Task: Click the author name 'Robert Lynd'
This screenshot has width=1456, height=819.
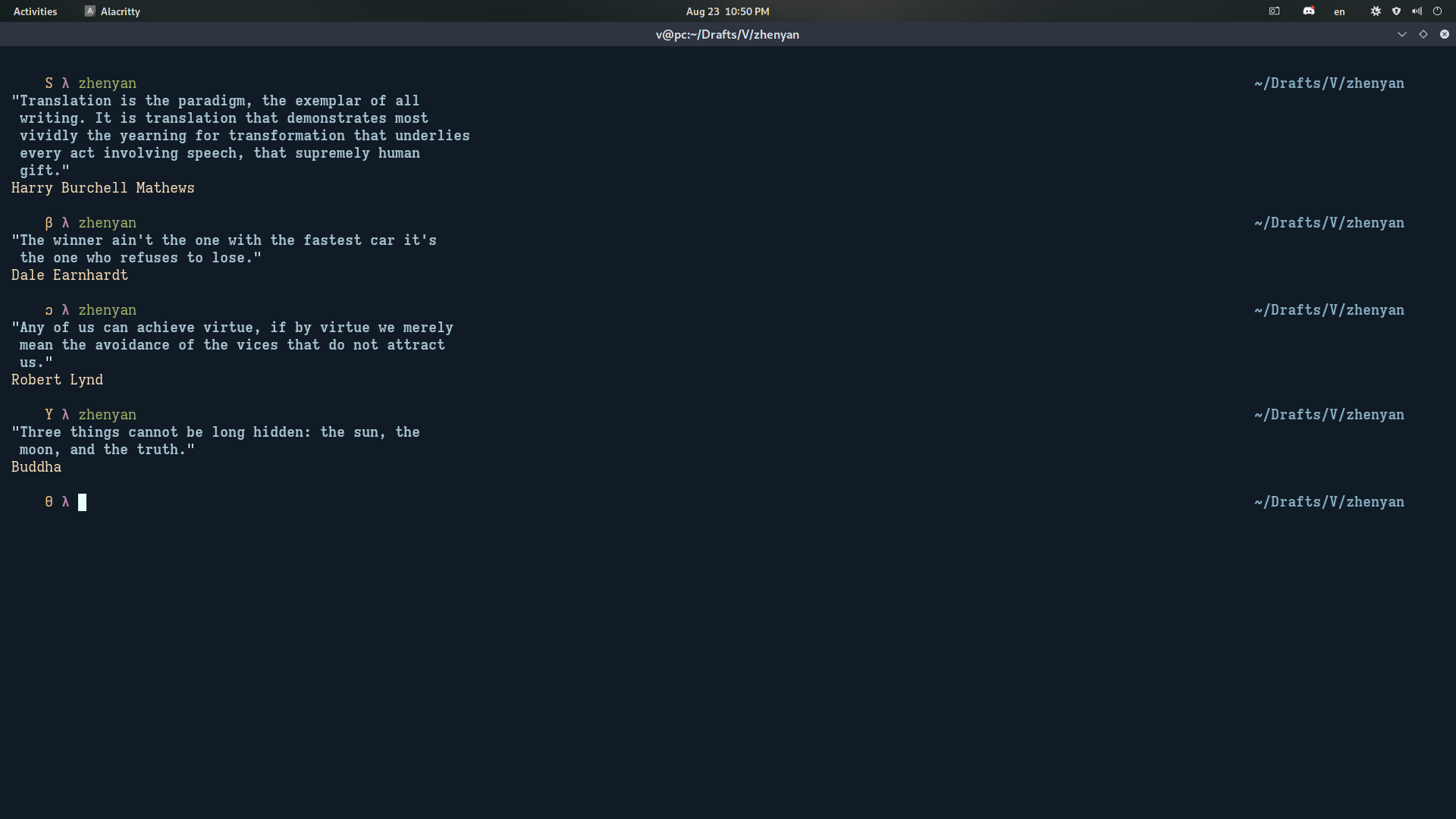Action: 58,380
